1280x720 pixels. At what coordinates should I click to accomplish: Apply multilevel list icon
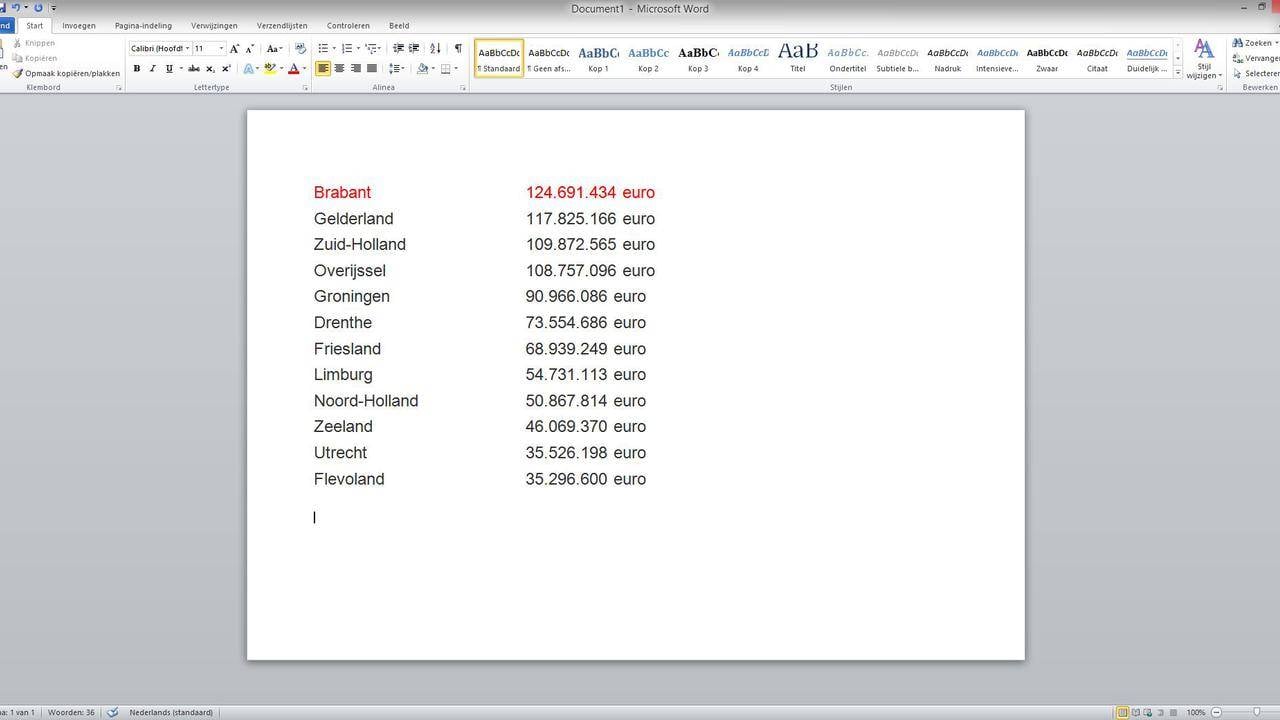pyautogui.click(x=371, y=48)
